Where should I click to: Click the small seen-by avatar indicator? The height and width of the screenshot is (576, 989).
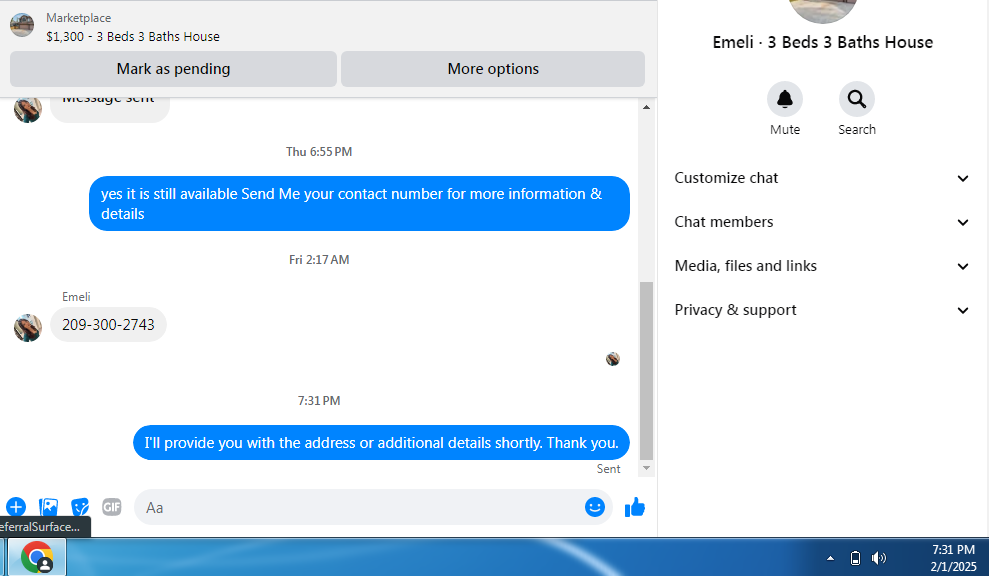[x=612, y=359]
